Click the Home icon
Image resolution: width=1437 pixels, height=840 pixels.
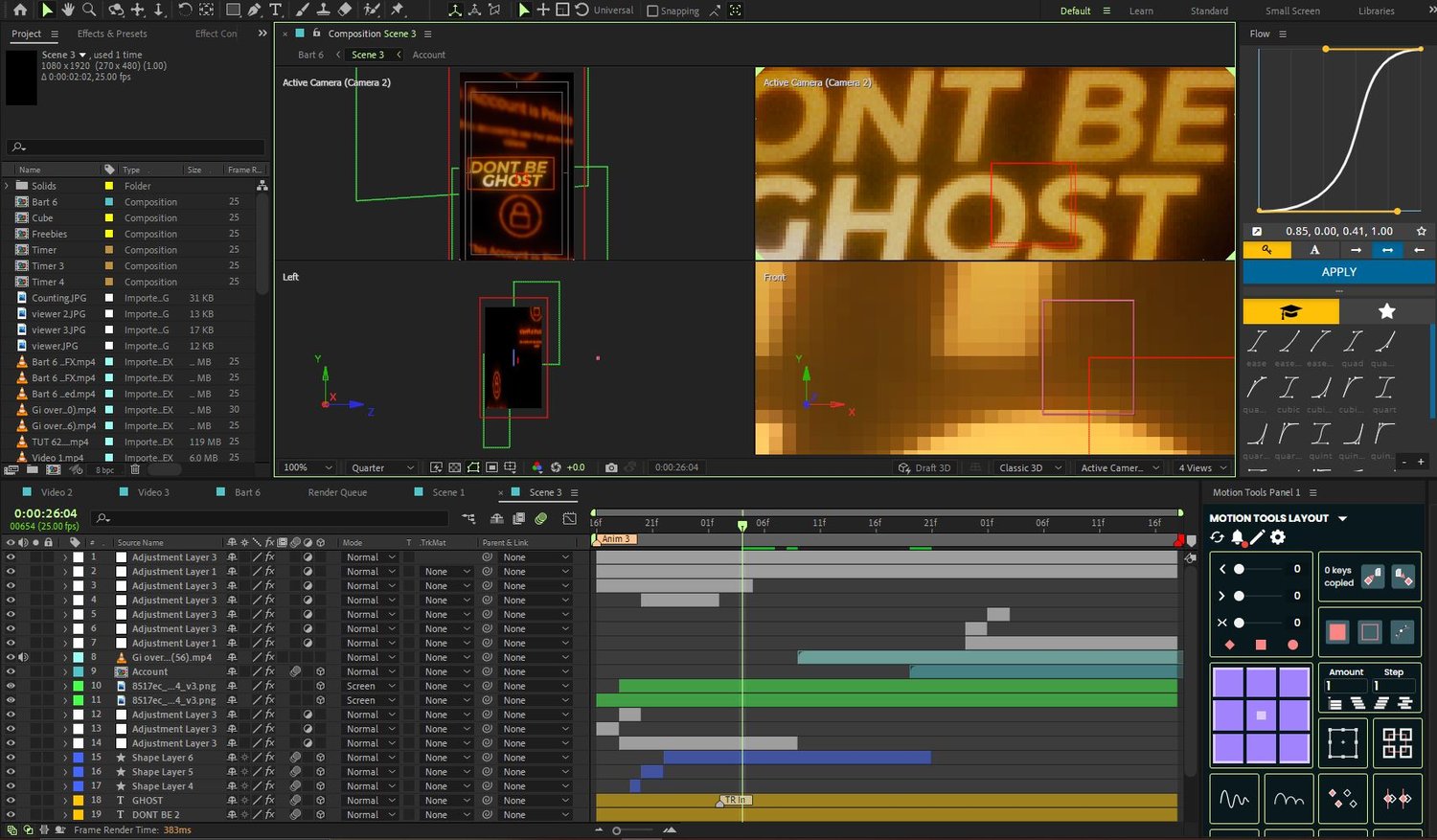[19, 10]
